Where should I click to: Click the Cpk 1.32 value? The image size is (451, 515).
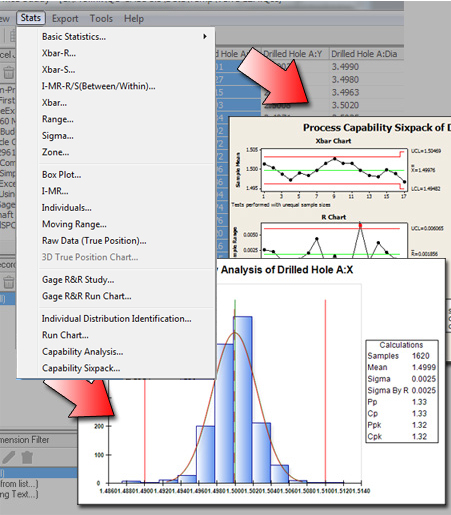click(x=419, y=436)
